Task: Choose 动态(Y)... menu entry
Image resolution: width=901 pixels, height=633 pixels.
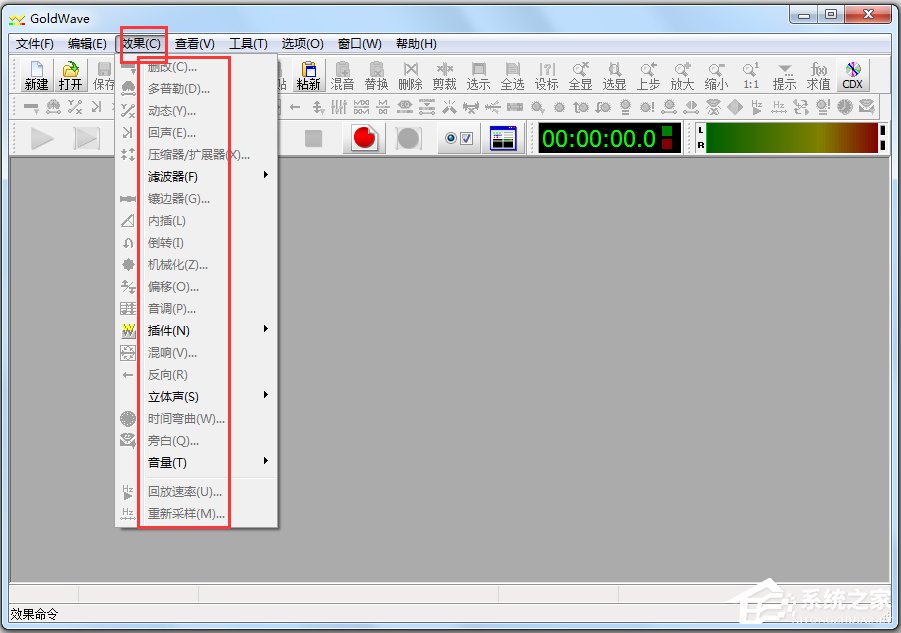Action: click(197, 110)
